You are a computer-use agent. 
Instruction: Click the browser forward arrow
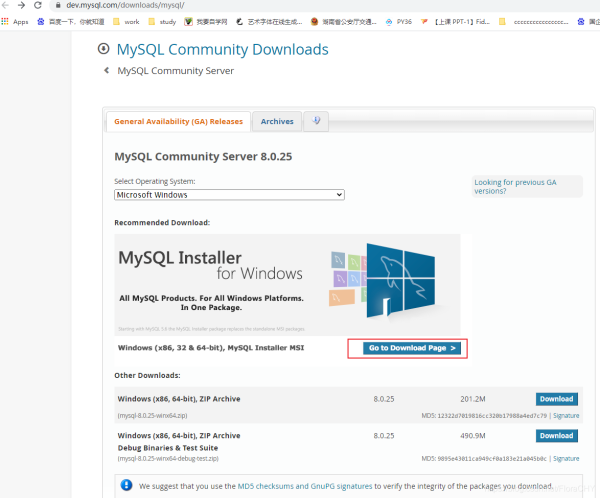(22, 6)
